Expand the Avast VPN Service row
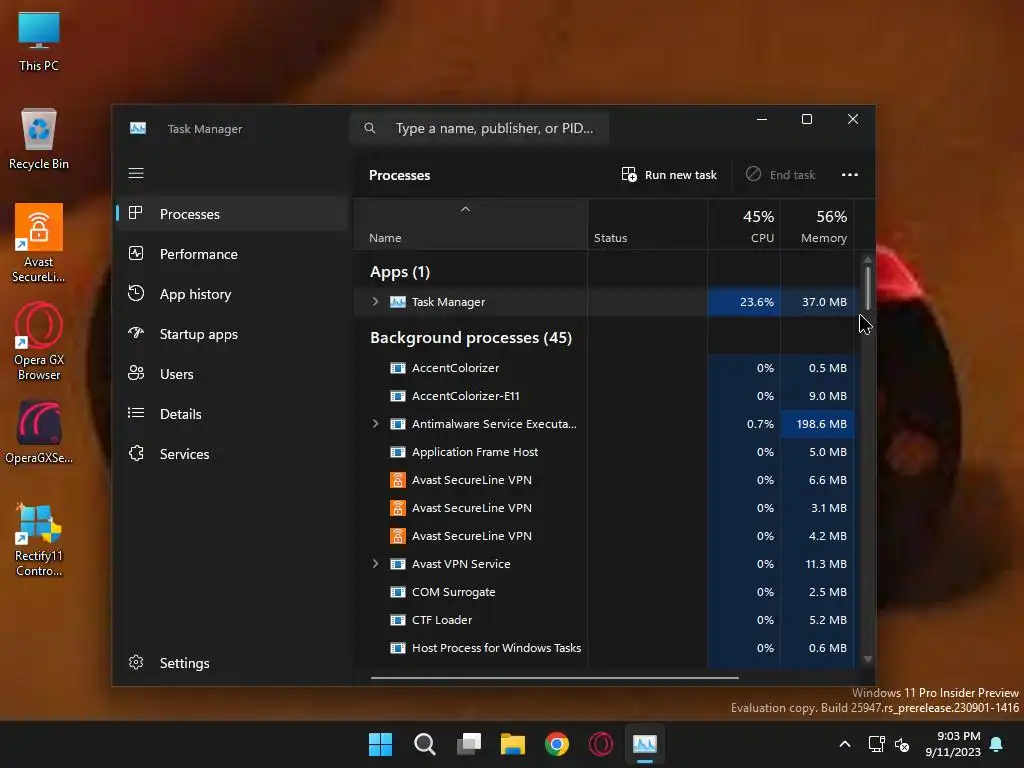The image size is (1024, 768). (x=376, y=564)
